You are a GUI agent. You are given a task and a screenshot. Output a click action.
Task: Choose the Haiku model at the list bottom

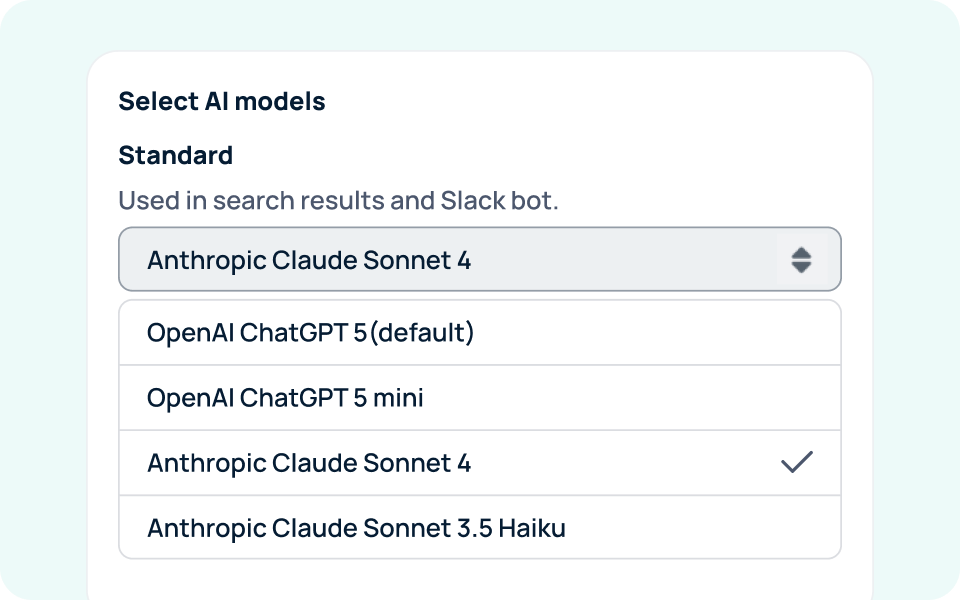tap(356, 527)
